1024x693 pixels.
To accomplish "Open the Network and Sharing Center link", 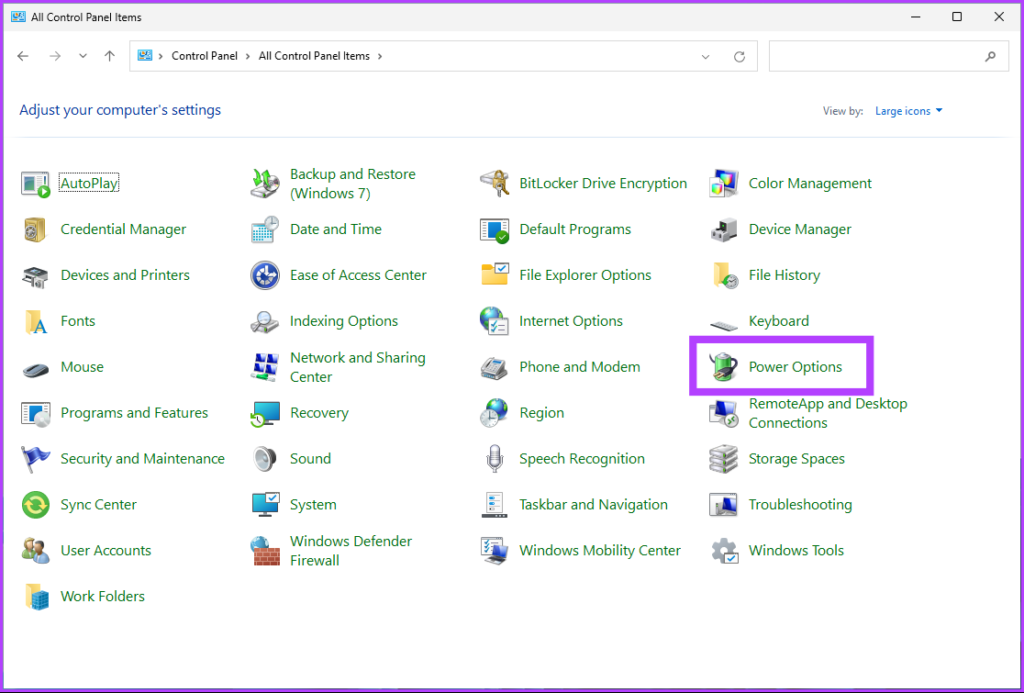I will click(x=357, y=367).
